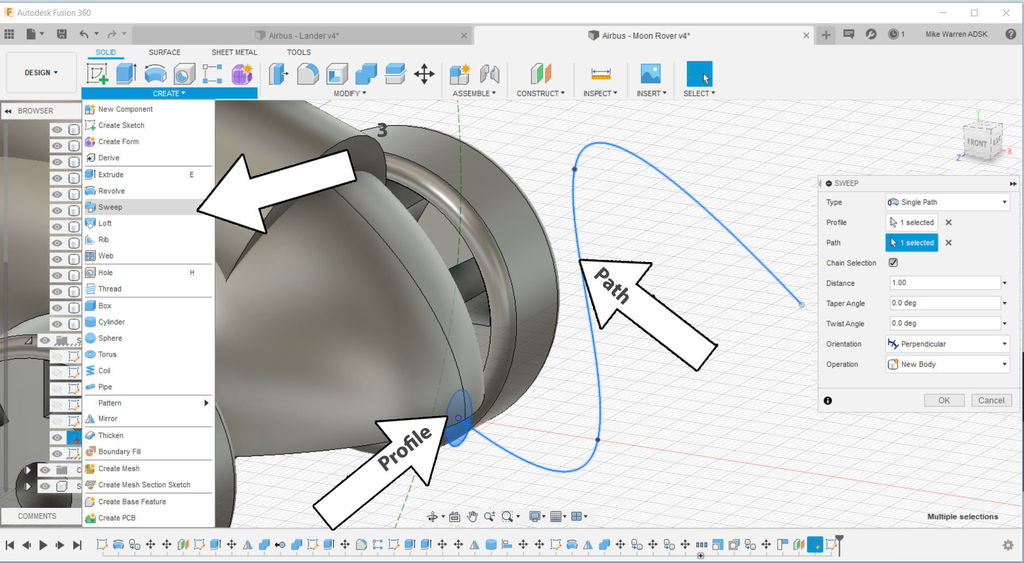Select the Hole toolbar icon
The width and height of the screenshot is (1024, 563).
[x=184, y=74]
